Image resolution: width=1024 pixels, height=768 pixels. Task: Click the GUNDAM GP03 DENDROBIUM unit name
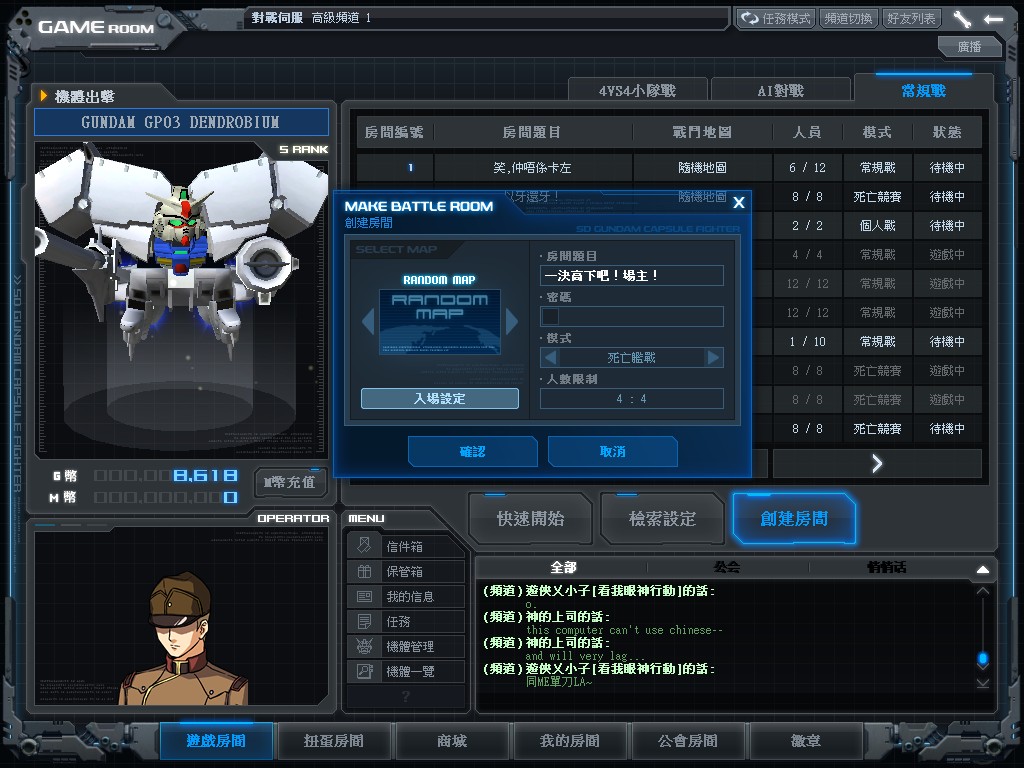coord(181,122)
